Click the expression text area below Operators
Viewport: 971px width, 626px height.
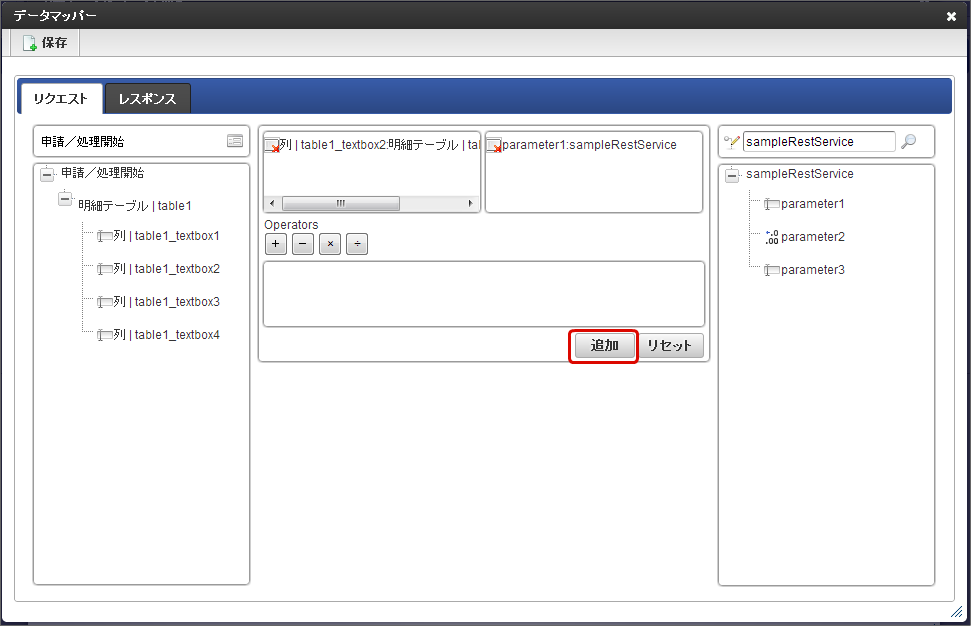(484, 294)
